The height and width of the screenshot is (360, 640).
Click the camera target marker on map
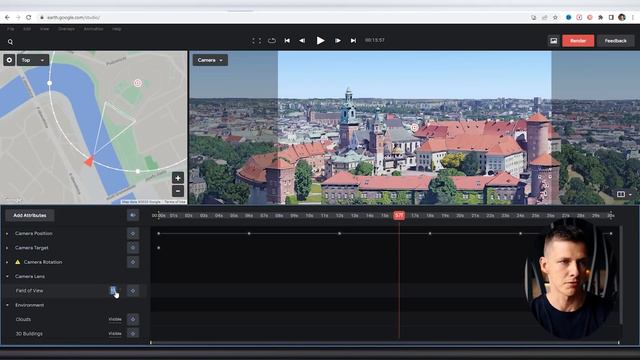point(138,83)
